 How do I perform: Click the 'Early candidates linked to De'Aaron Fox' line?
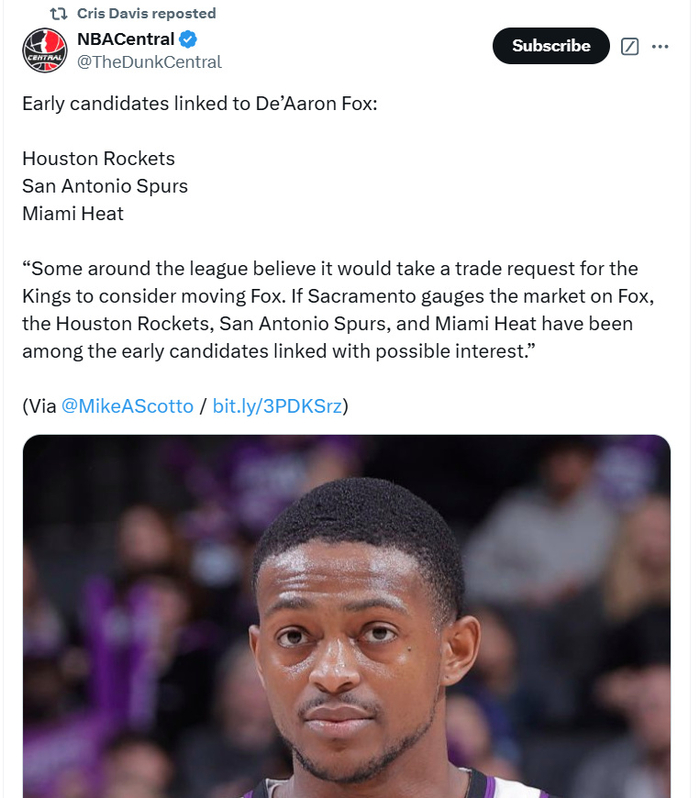point(199,103)
